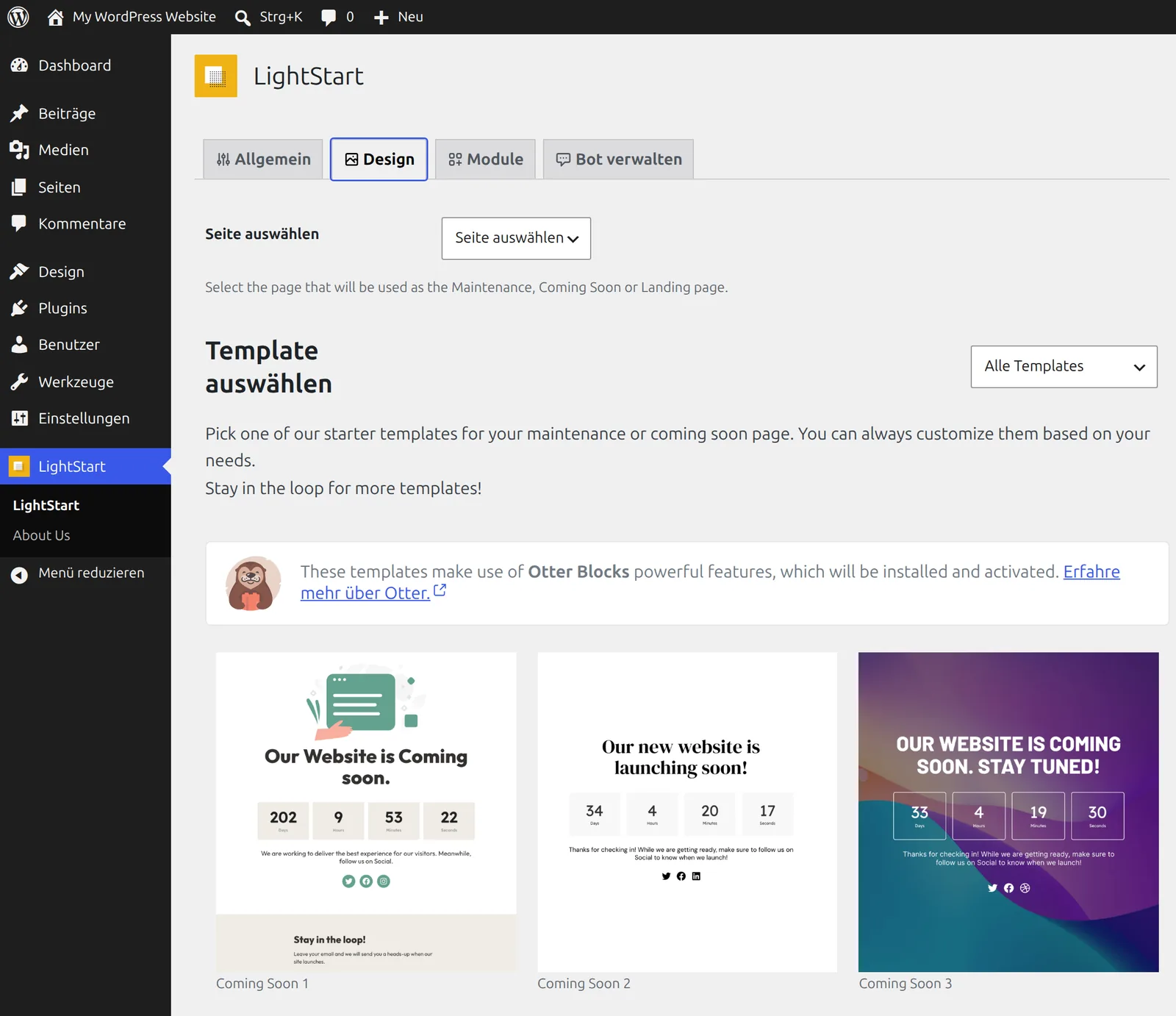Open Werkzeuge in the sidebar menu

85,382
